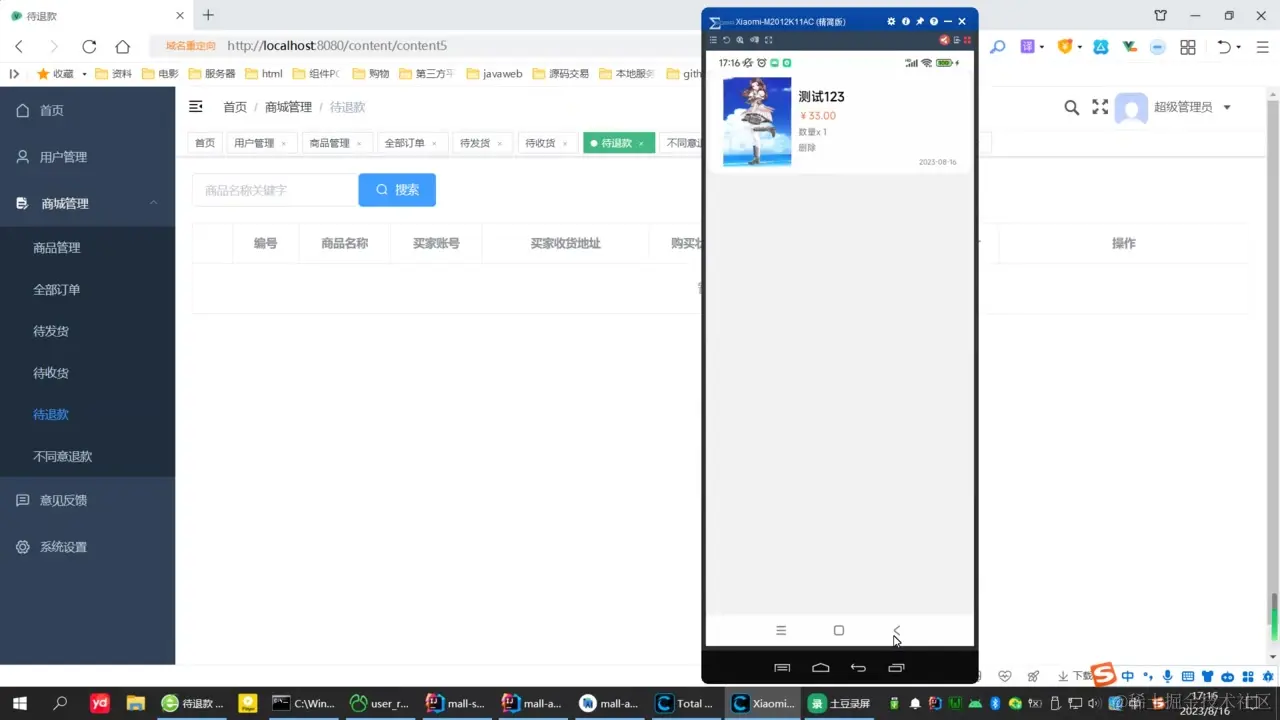Click the admin header search magnifier icon
Viewport: 1280px width, 720px height.
[1071, 107]
